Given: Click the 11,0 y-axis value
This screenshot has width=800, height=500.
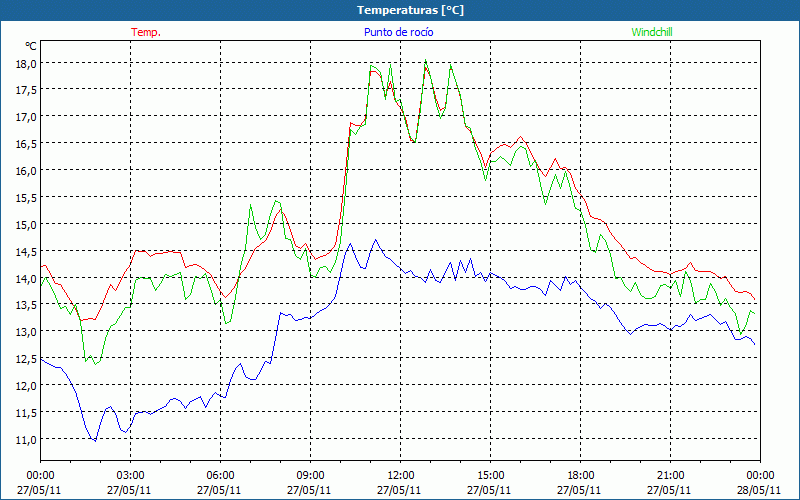Looking at the screenshot, I should tap(27, 439).
